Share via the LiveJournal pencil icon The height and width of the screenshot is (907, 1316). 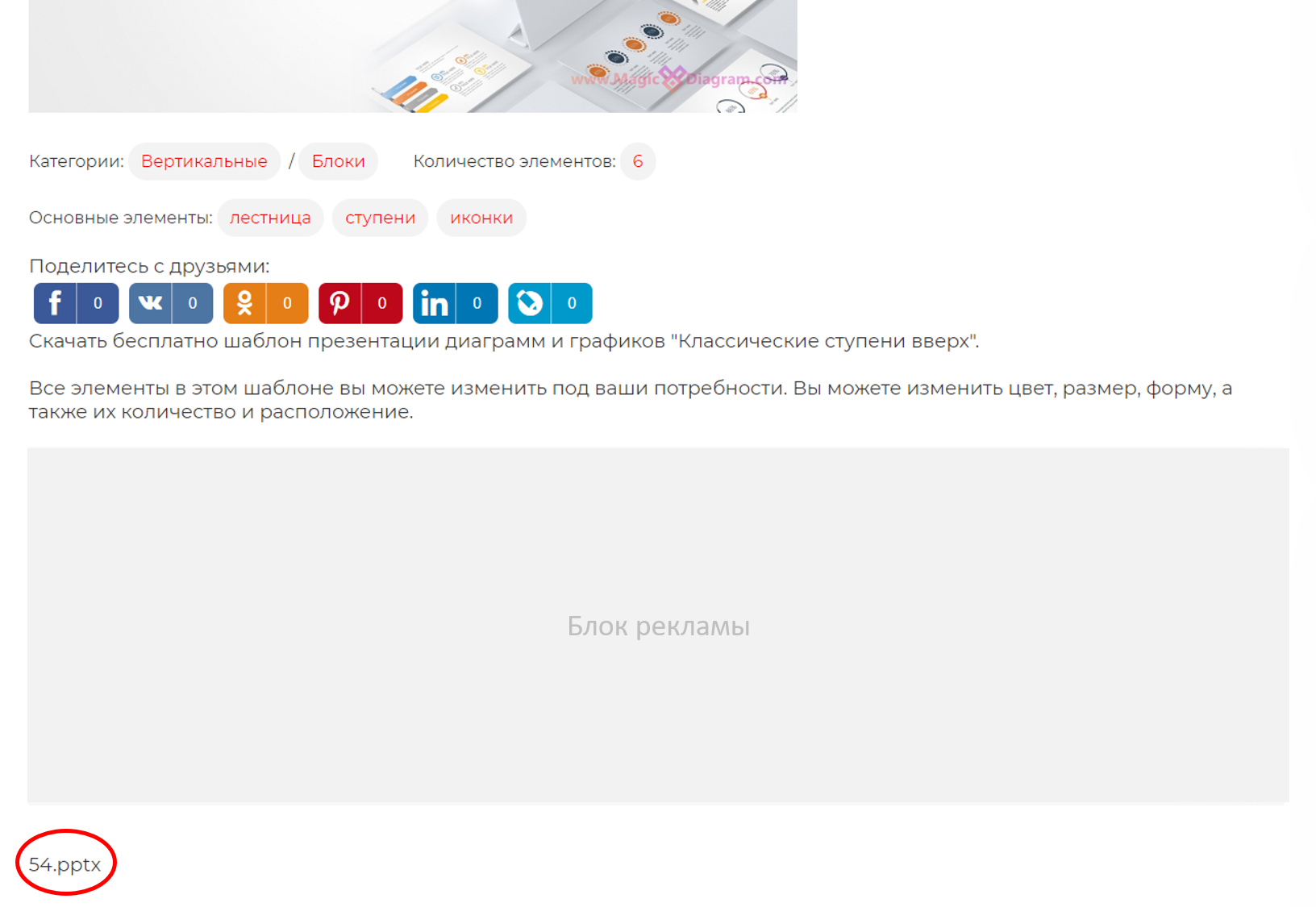click(529, 303)
